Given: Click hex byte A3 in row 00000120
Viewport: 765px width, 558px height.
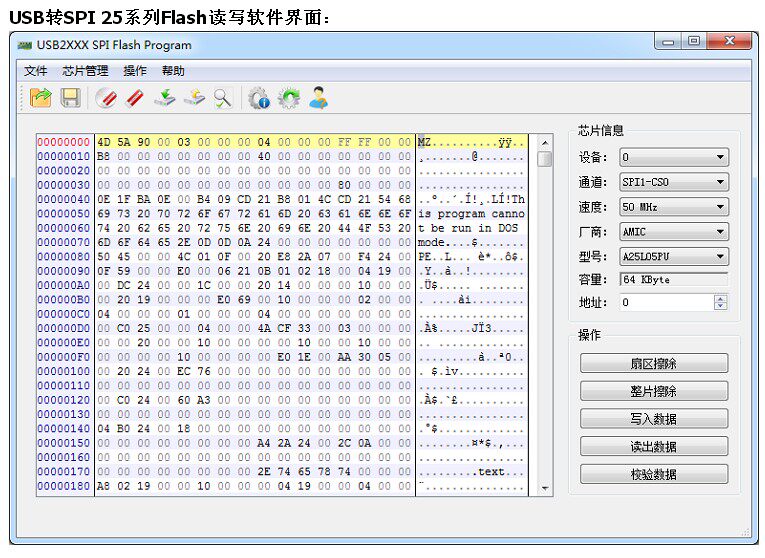Looking at the screenshot, I should coord(203,400).
